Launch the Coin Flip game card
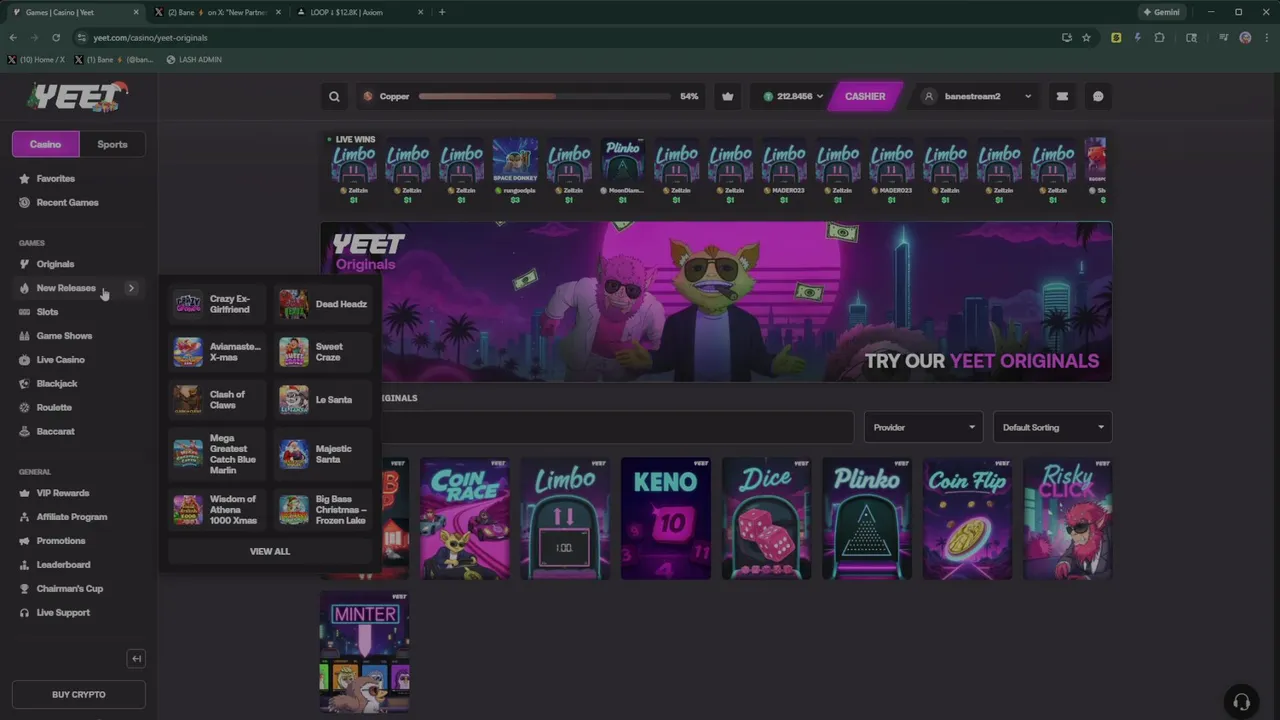This screenshot has height=720, width=1280. [967, 519]
